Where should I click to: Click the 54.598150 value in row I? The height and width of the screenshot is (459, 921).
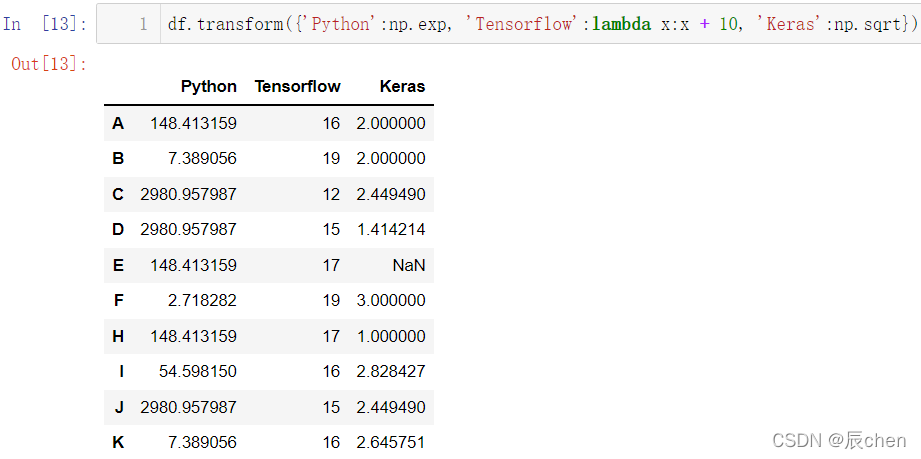[198, 371]
